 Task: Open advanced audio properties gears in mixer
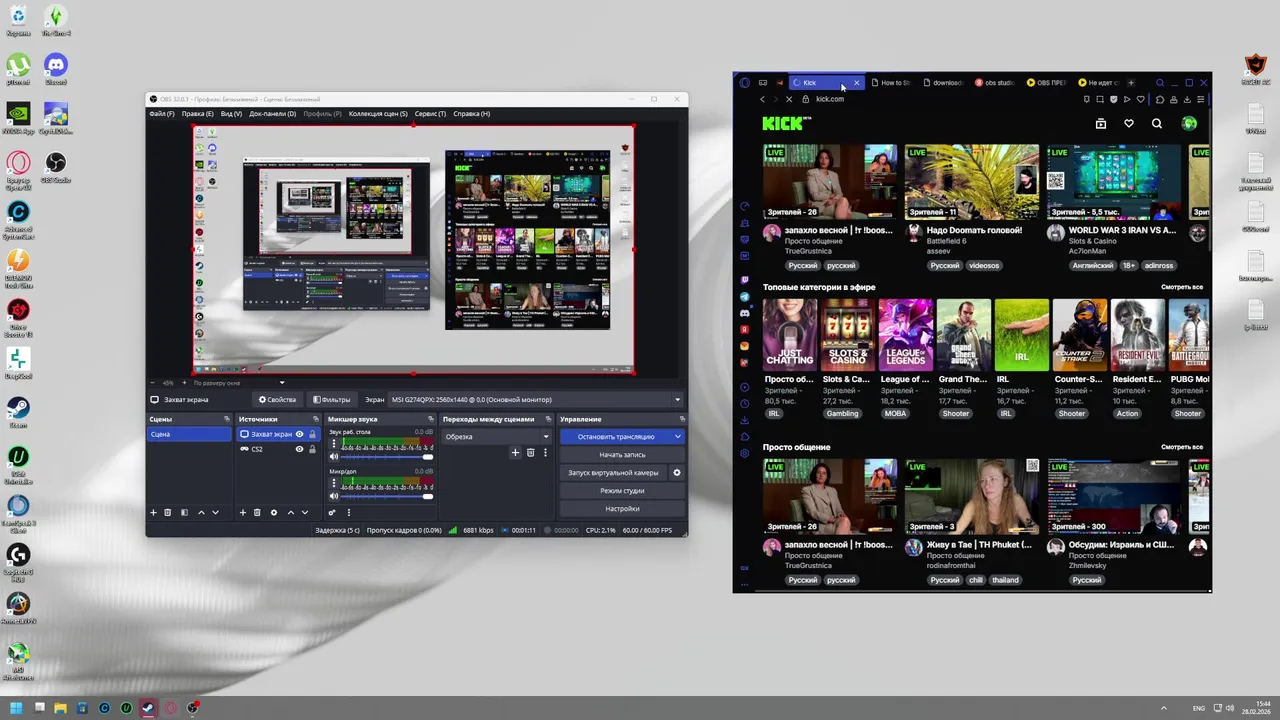point(332,512)
